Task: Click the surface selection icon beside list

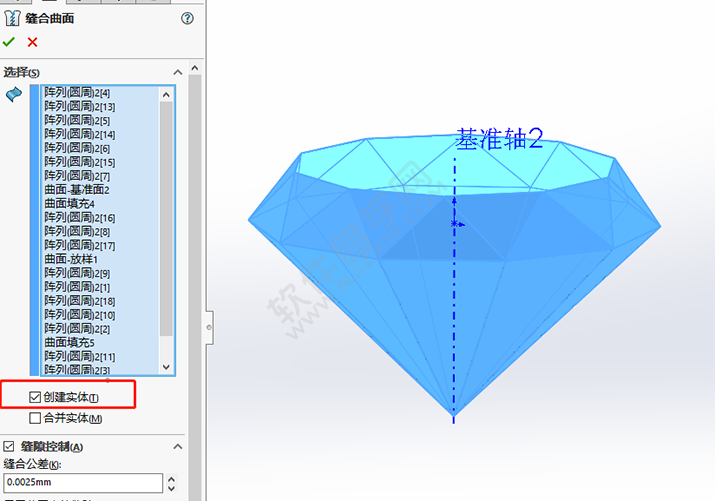Action: coord(14,94)
